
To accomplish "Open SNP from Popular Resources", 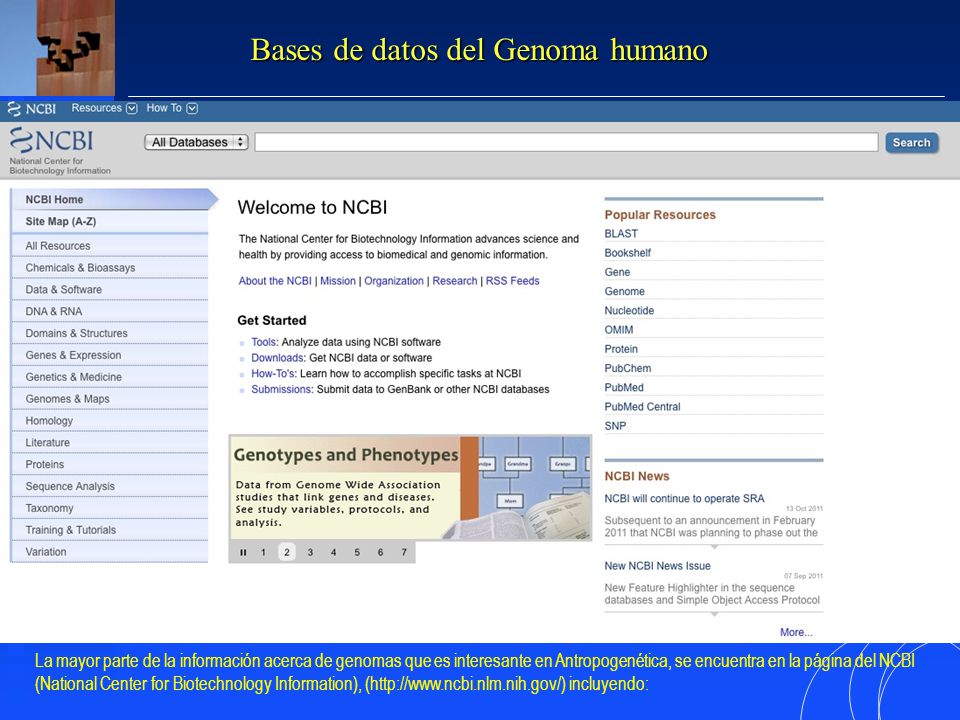I will (615, 426).
